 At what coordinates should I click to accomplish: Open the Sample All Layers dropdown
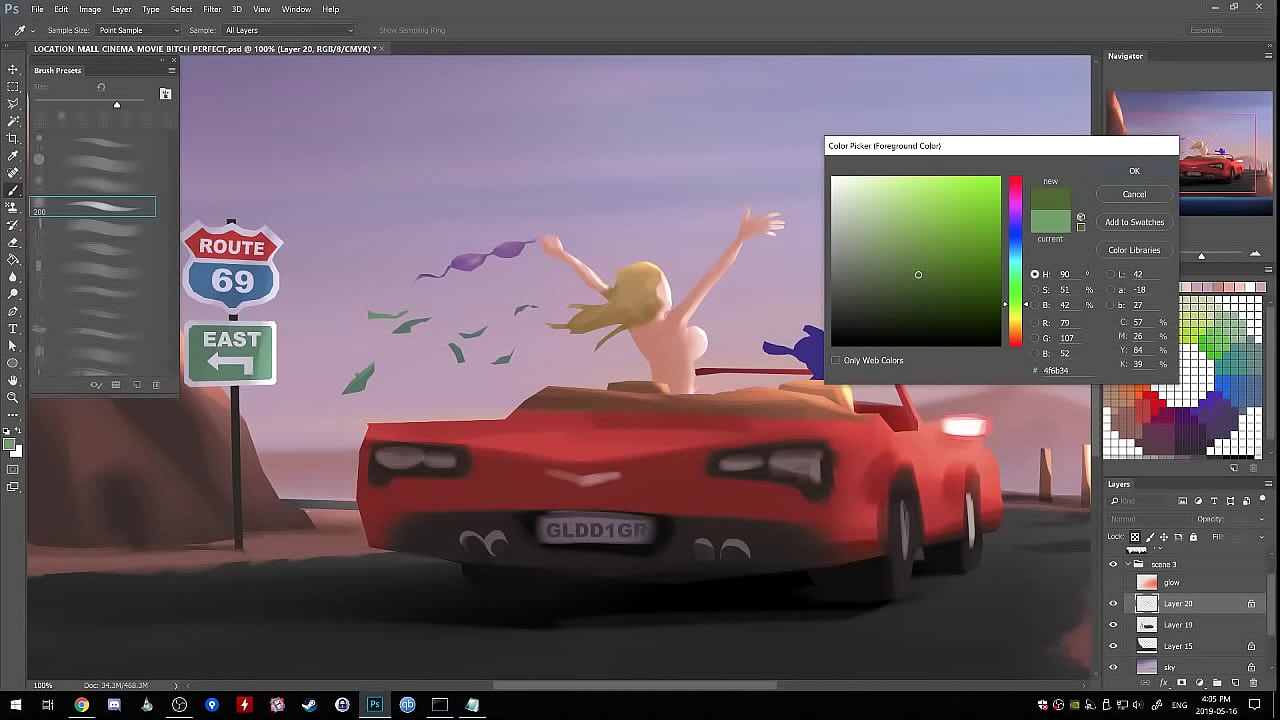[288, 30]
